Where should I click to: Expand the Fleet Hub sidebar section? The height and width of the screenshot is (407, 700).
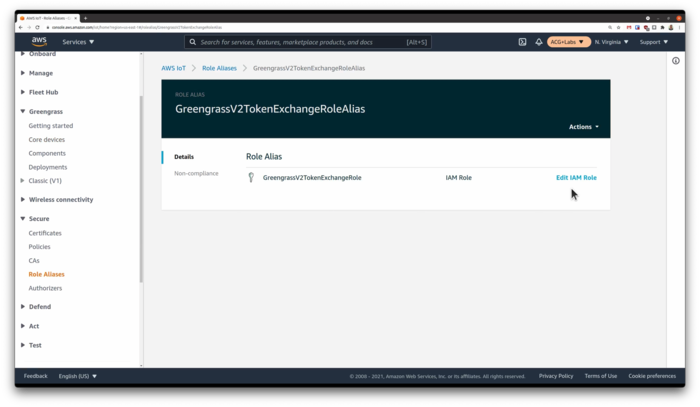pyautogui.click(x=23, y=92)
